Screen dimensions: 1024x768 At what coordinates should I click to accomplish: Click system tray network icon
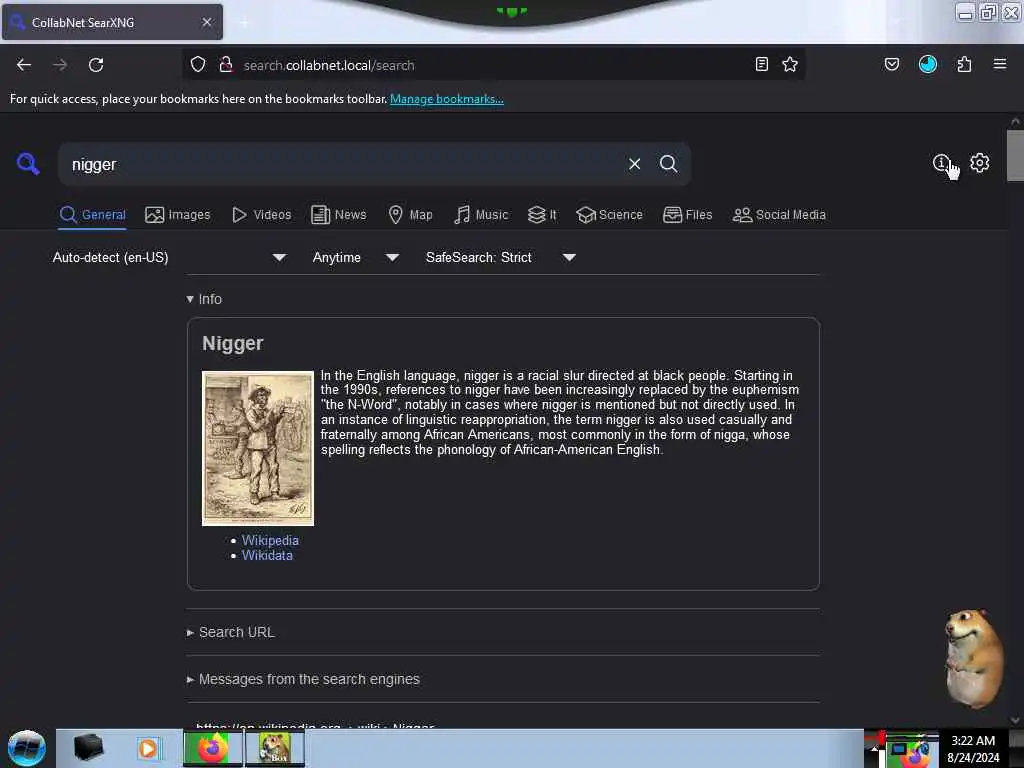tap(900, 748)
